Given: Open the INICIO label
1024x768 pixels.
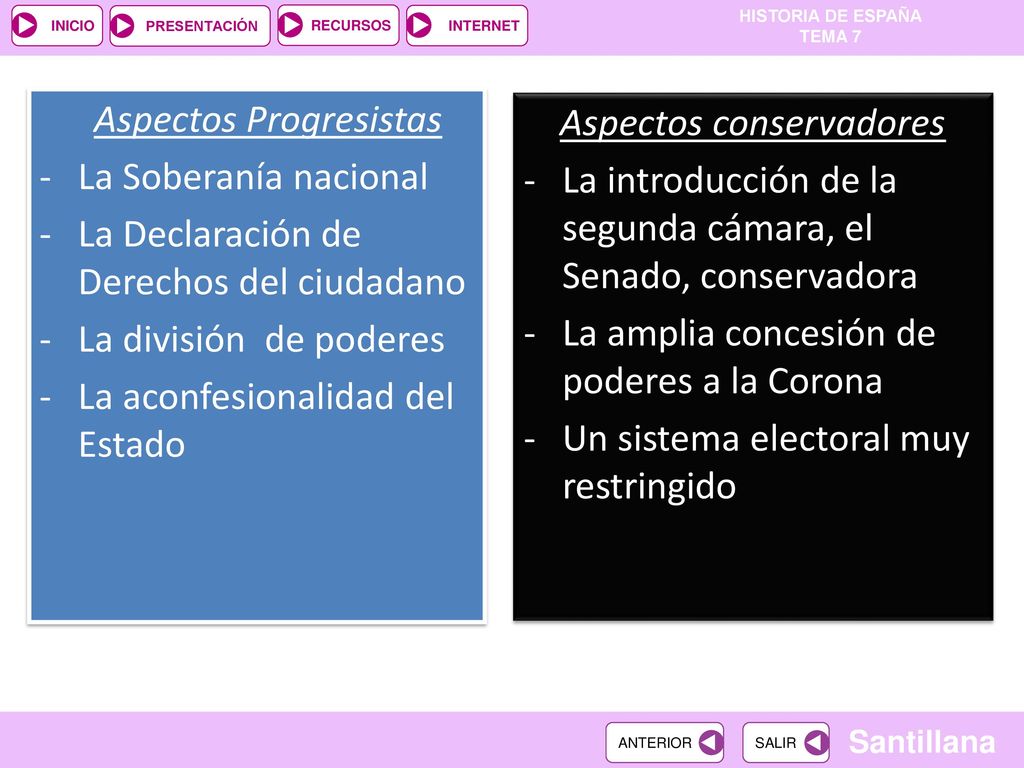Looking at the screenshot, I should [x=72, y=26].
